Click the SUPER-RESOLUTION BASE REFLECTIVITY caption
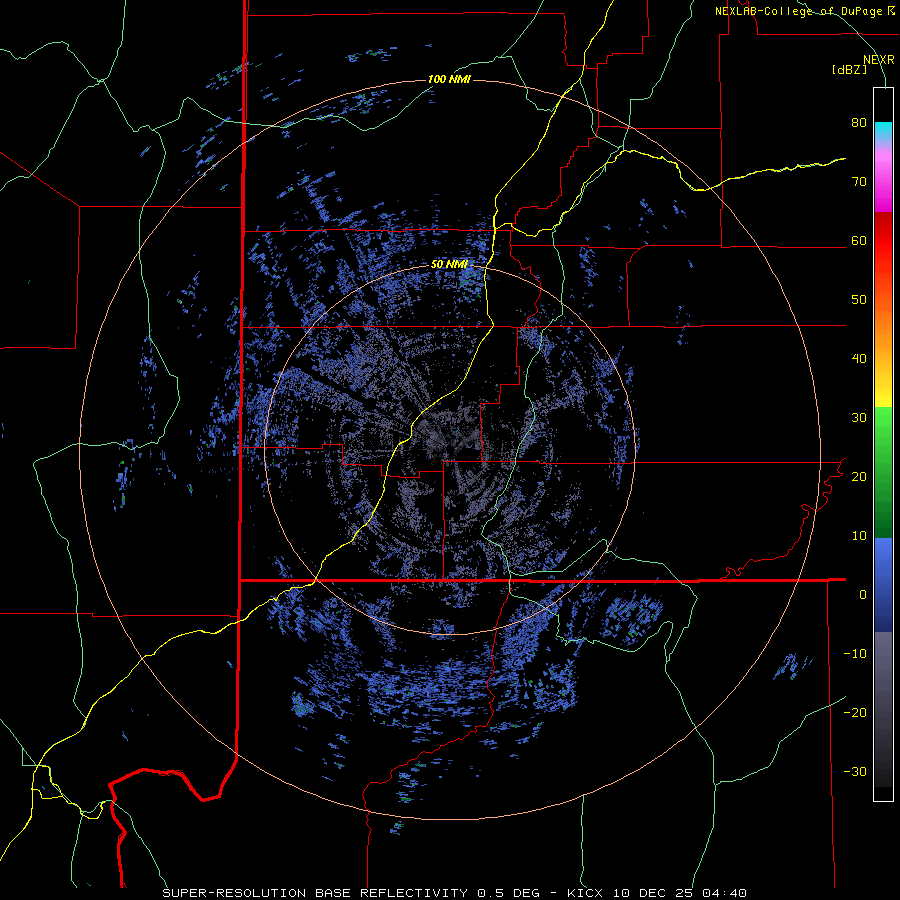 coord(315,893)
